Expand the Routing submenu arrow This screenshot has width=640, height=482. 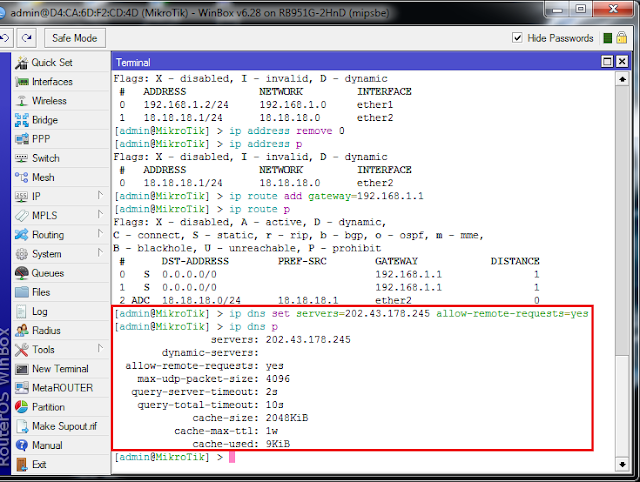click(100, 233)
